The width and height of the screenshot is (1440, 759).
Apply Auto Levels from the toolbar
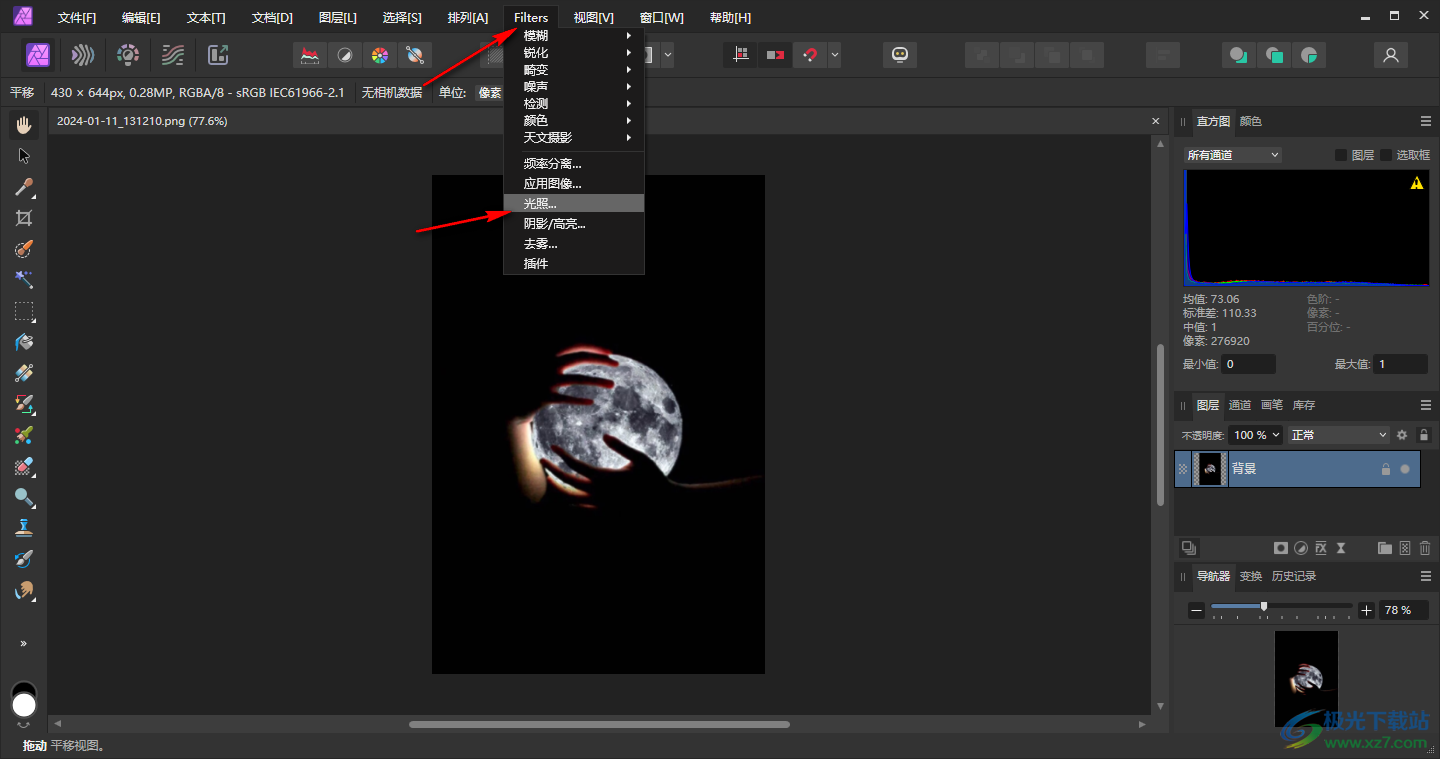point(311,55)
